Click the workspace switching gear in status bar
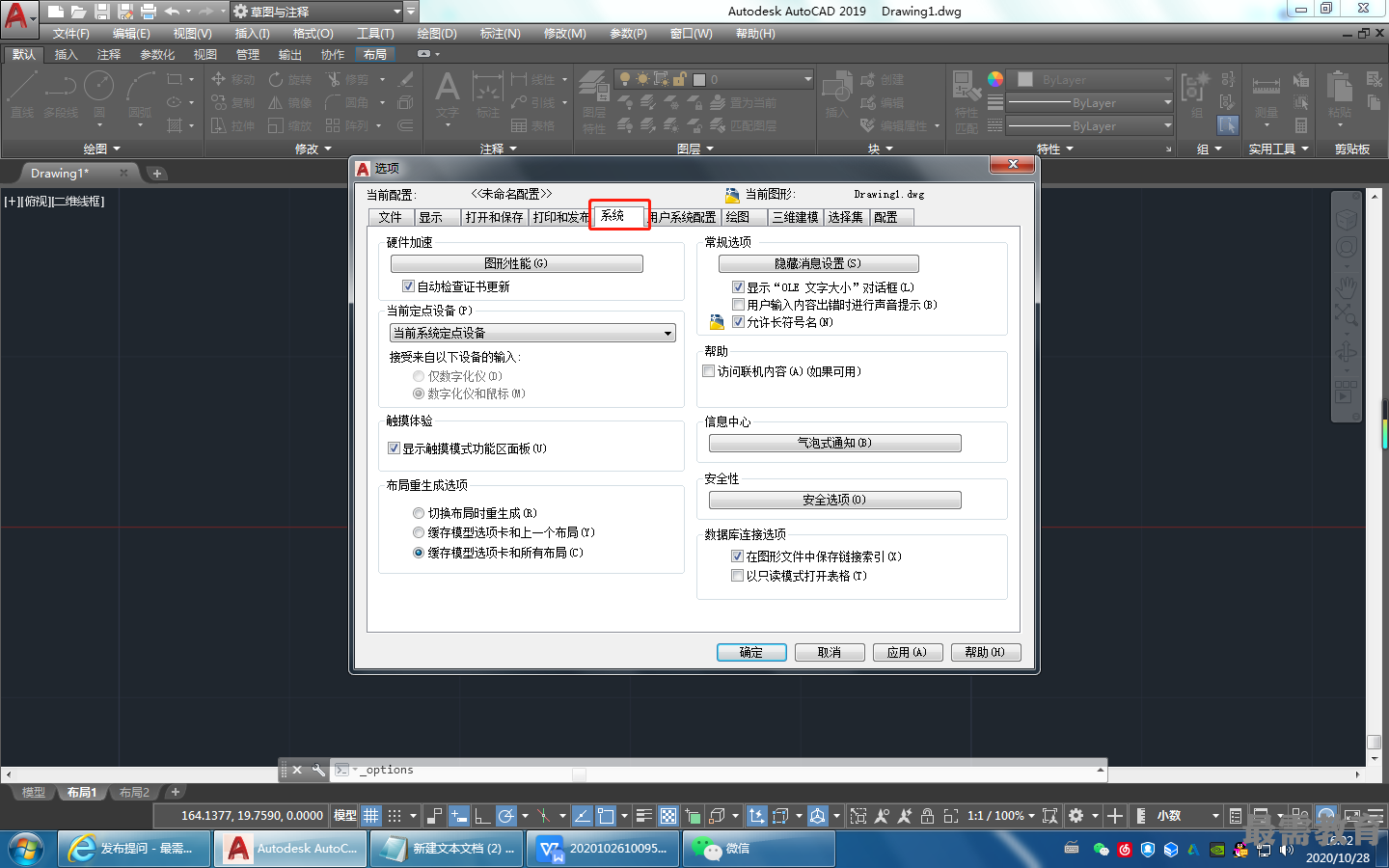Viewport: 1389px width, 868px height. (1076, 816)
